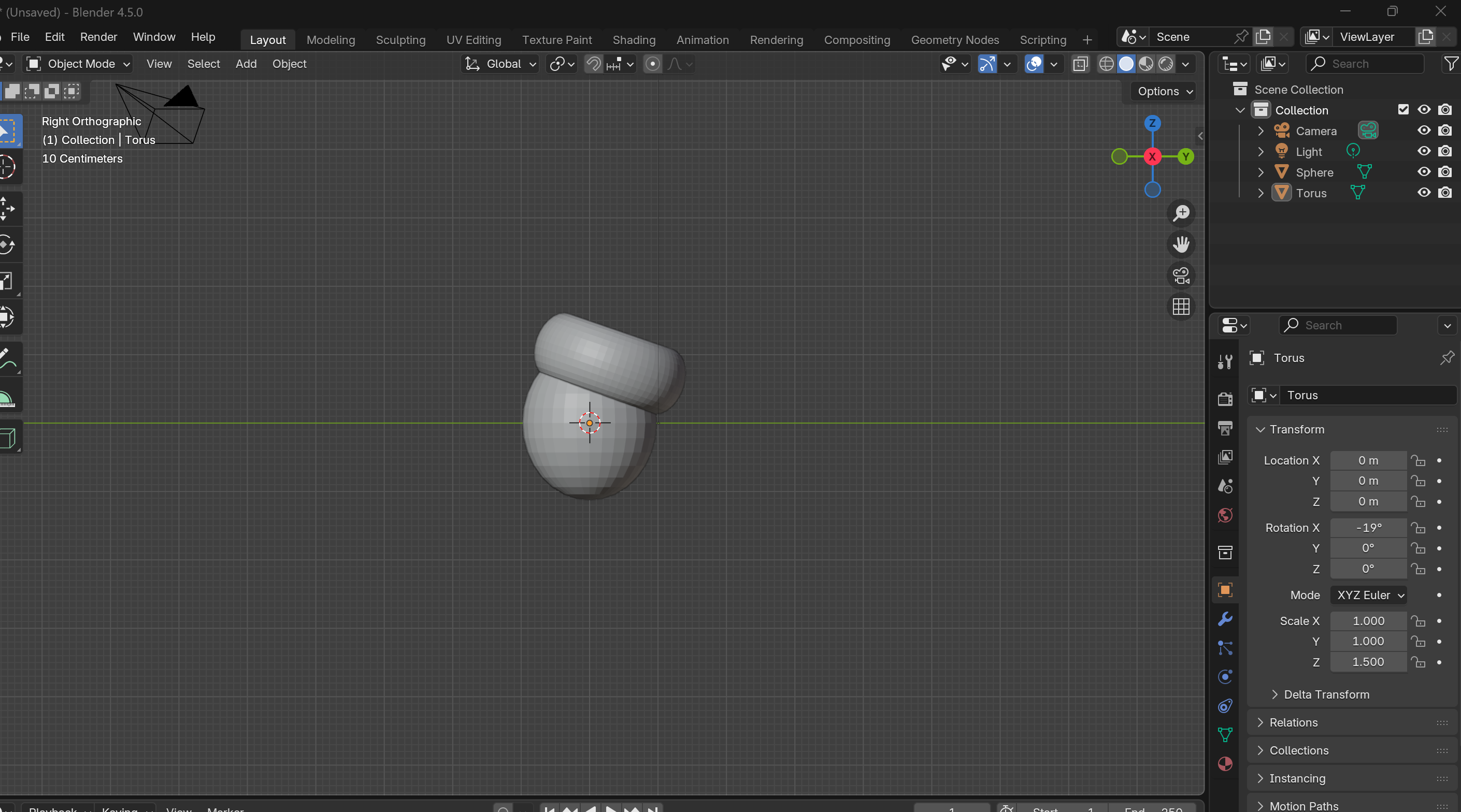The height and width of the screenshot is (812, 1461).
Task: Switch orthographic perspective grid icon
Action: [x=1181, y=307]
